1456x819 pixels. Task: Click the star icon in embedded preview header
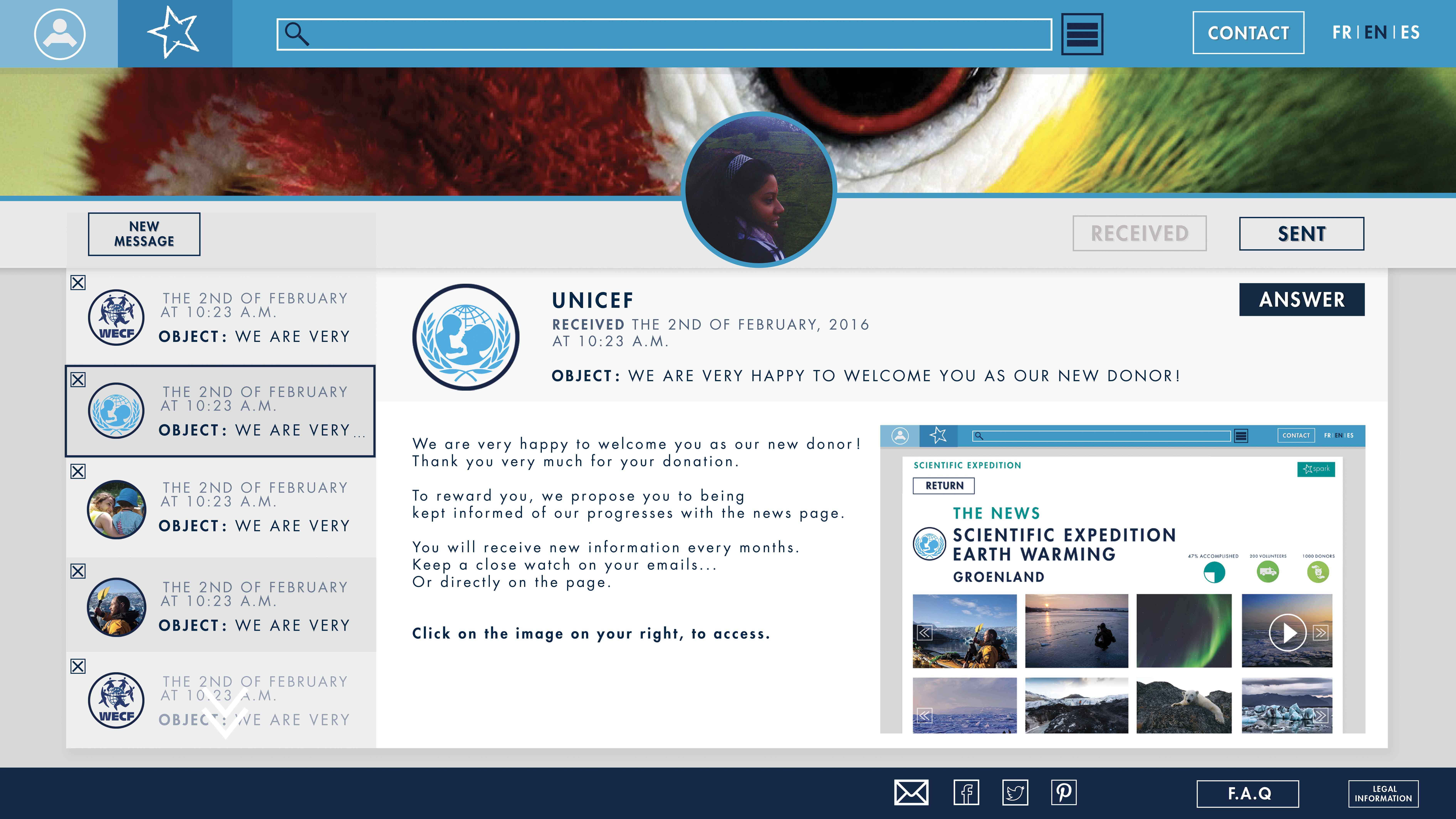938,435
